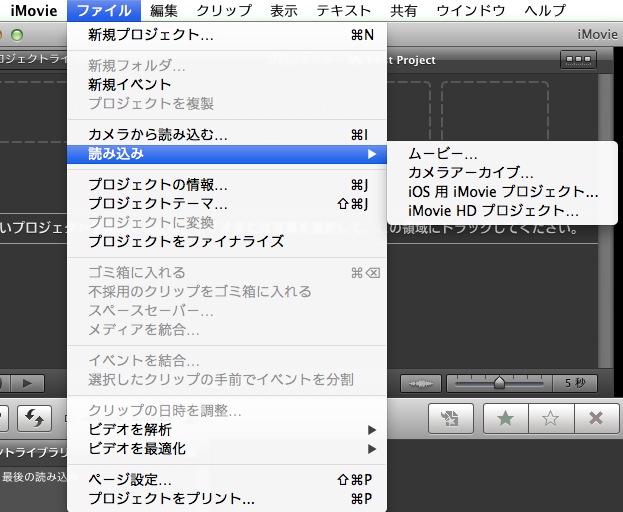
Task: Choose ムービー… in the import submenu
Action: point(502,153)
